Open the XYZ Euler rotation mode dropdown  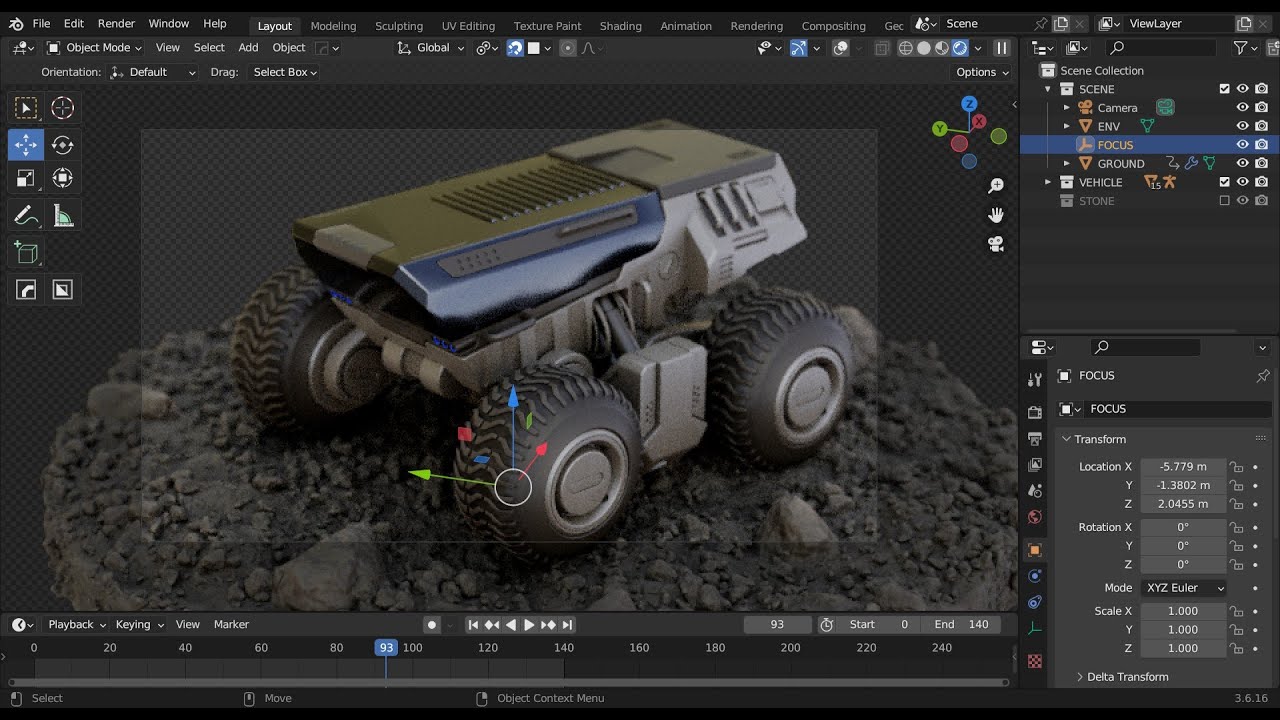1184,588
